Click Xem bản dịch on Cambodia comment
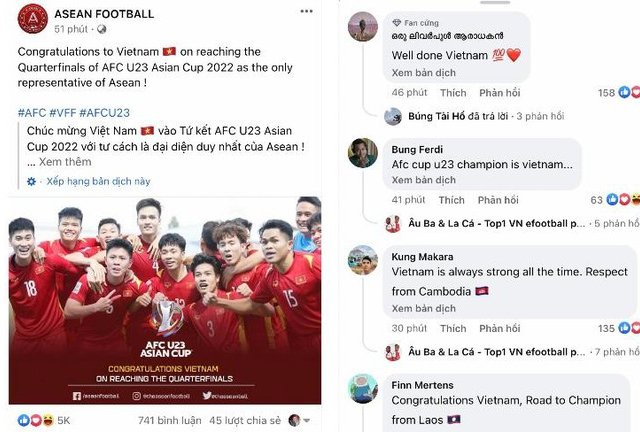 [x=423, y=309]
